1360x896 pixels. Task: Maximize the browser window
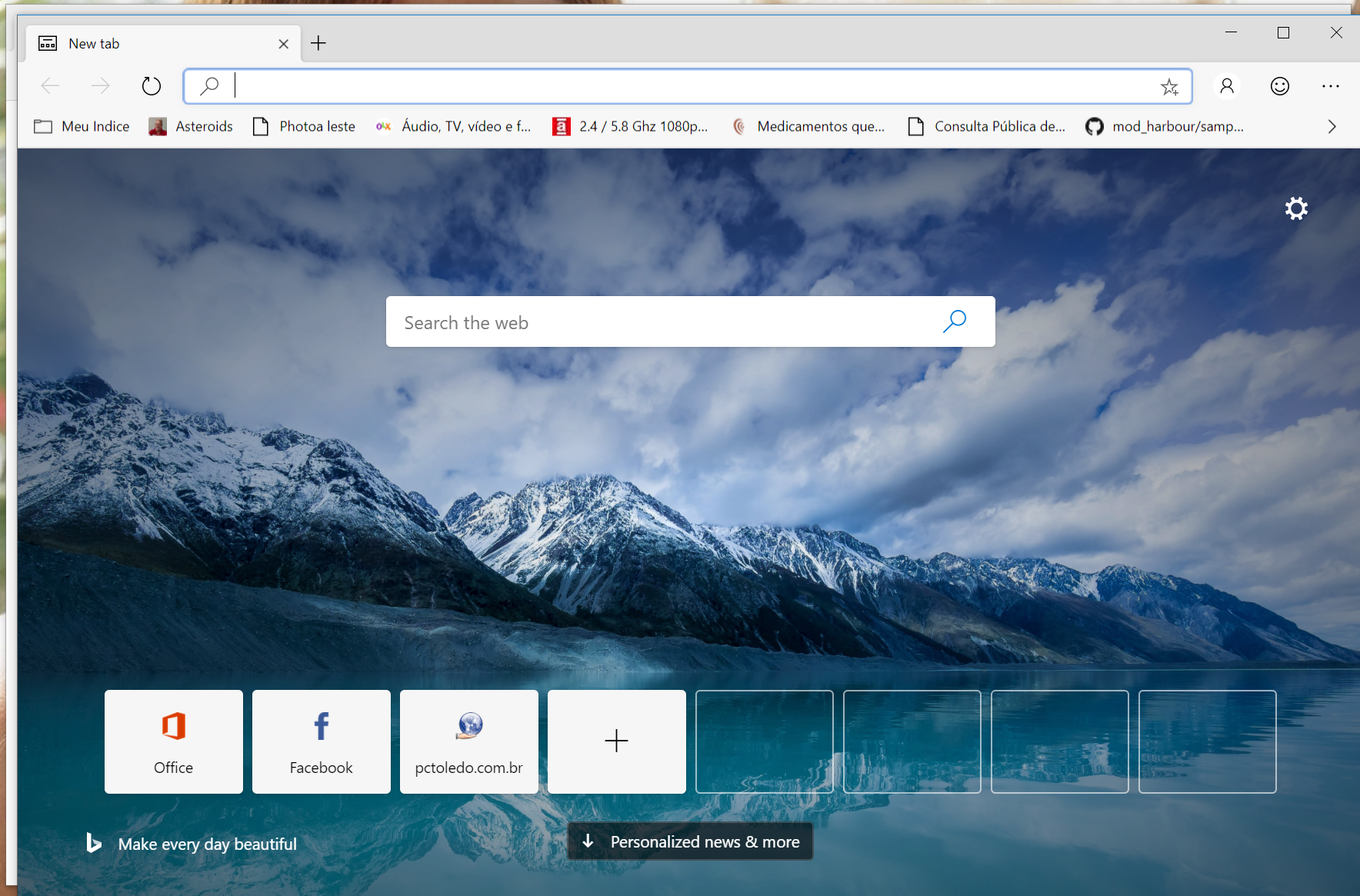click(x=1283, y=32)
